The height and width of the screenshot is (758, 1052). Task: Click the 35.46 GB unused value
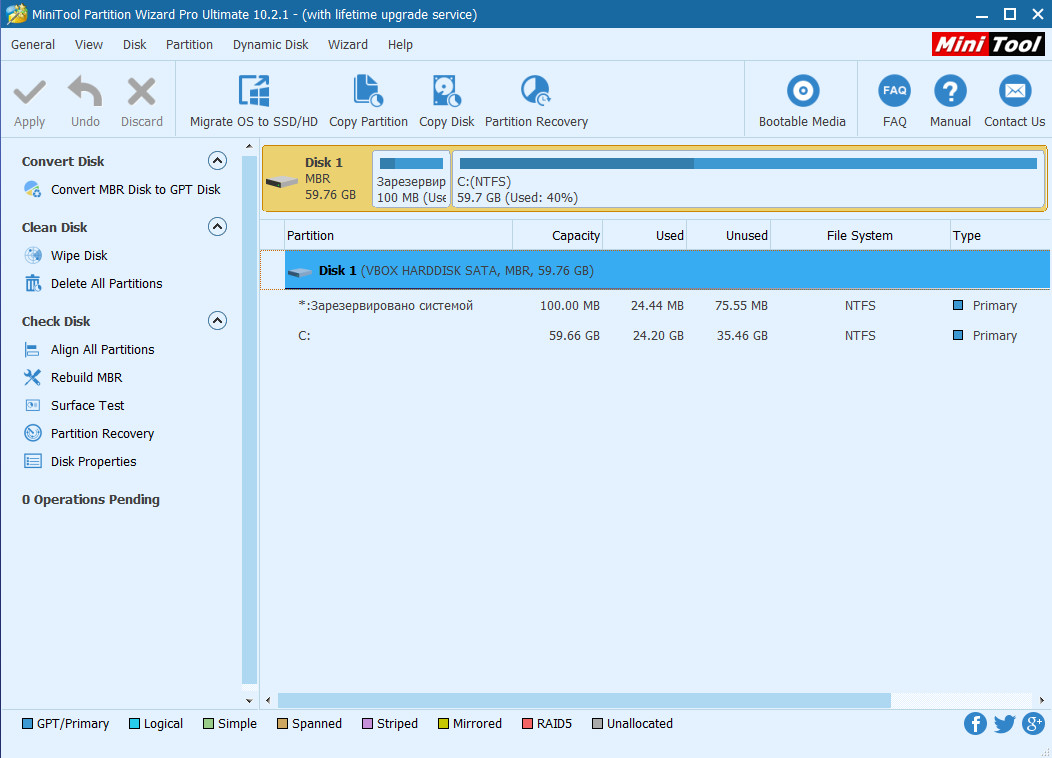click(742, 336)
